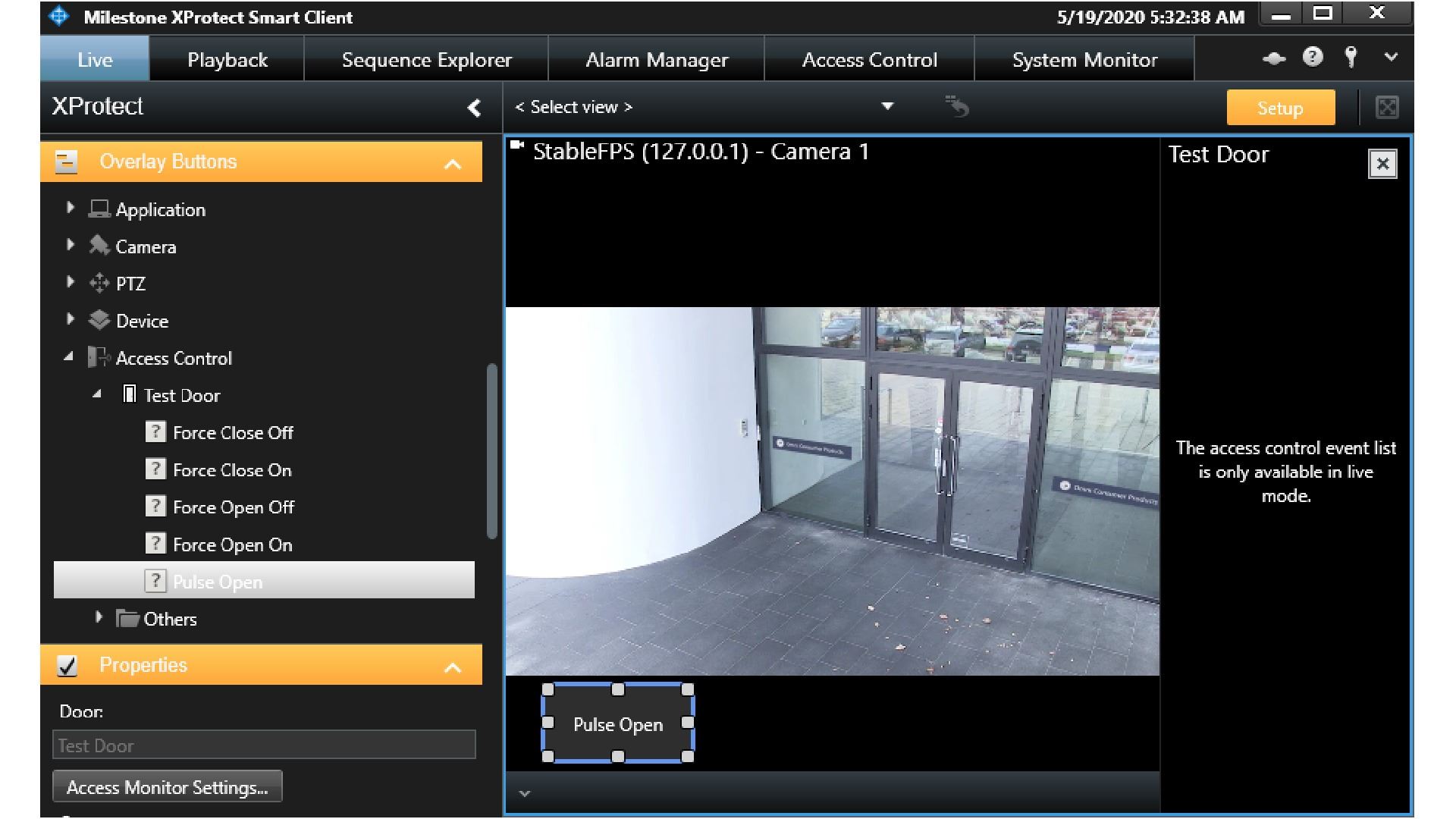Viewport: 1456px width, 819px height.
Task: Expand the Application tree node
Action: [71, 207]
